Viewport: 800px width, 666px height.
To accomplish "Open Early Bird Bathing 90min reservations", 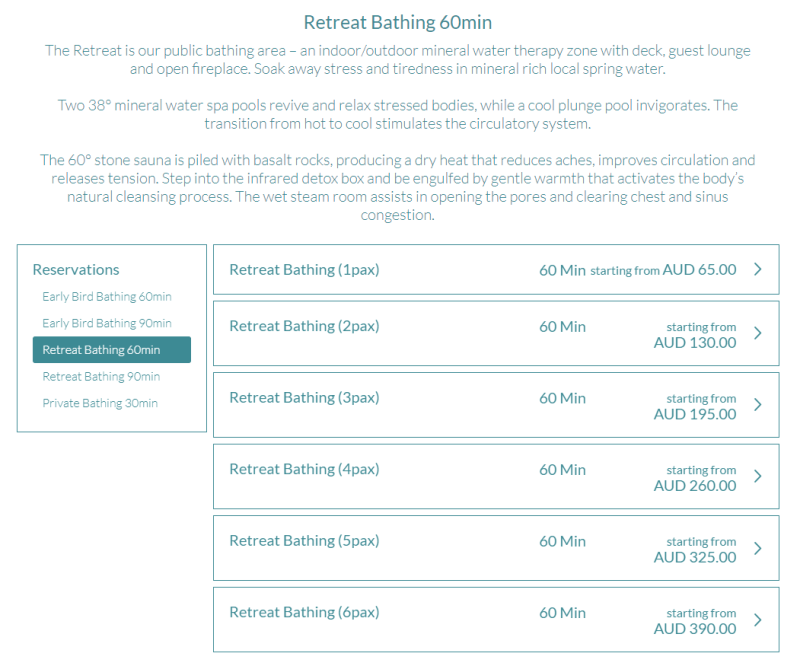I will [107, 323].
